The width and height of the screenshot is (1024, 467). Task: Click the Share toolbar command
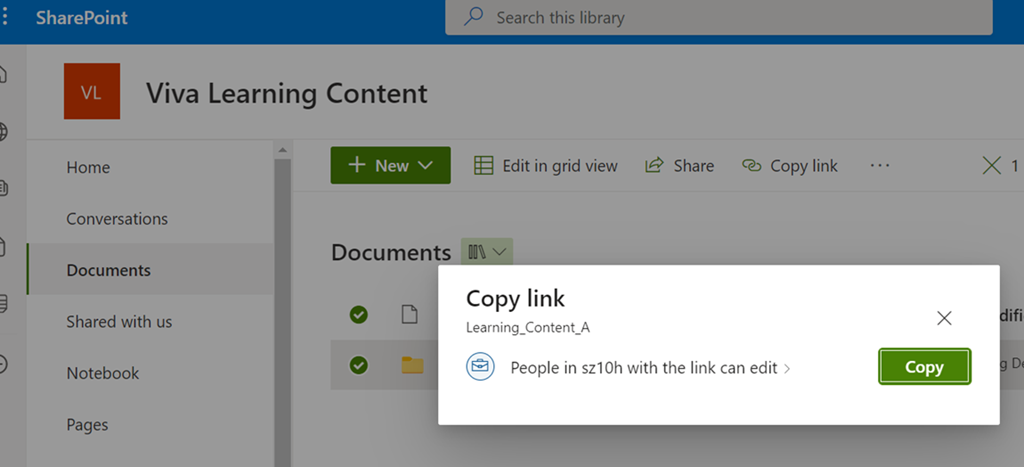pyautogui.click(x=679, y=166)
